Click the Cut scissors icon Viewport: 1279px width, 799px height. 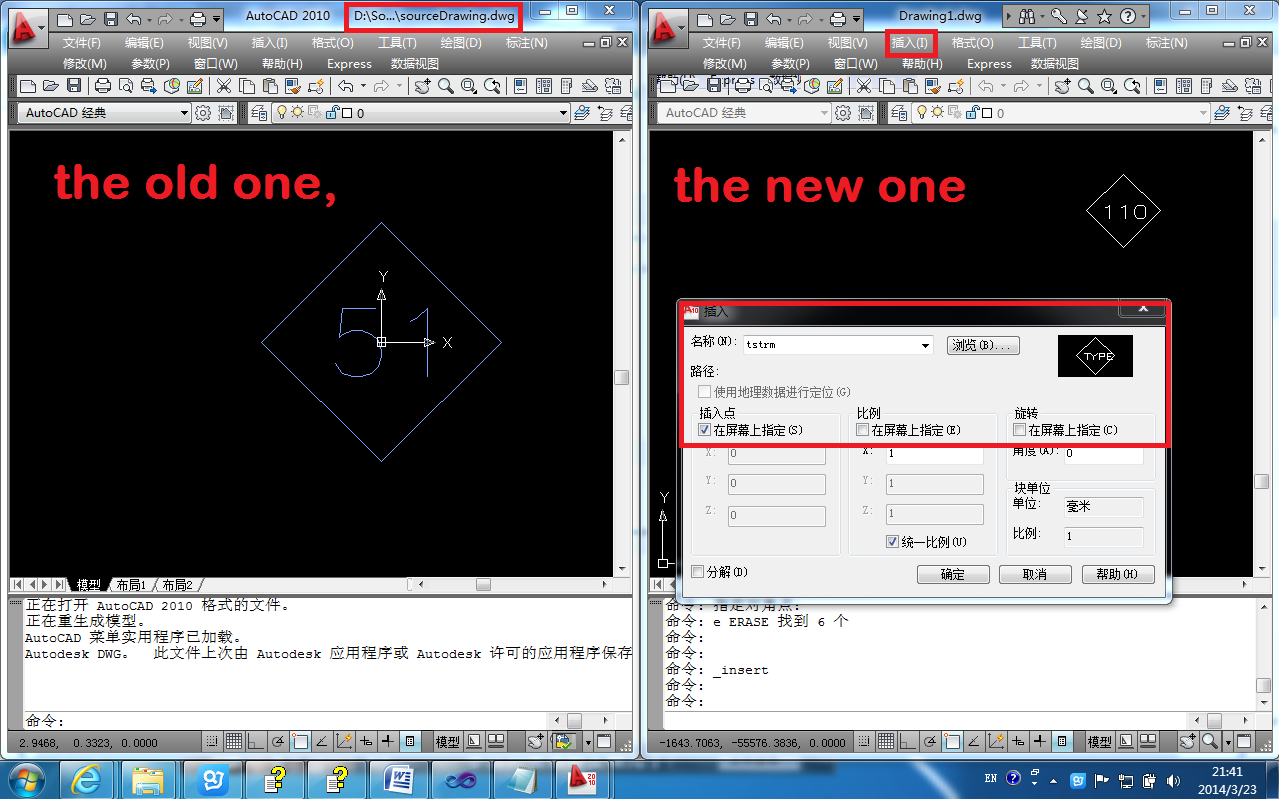point(225,86)
